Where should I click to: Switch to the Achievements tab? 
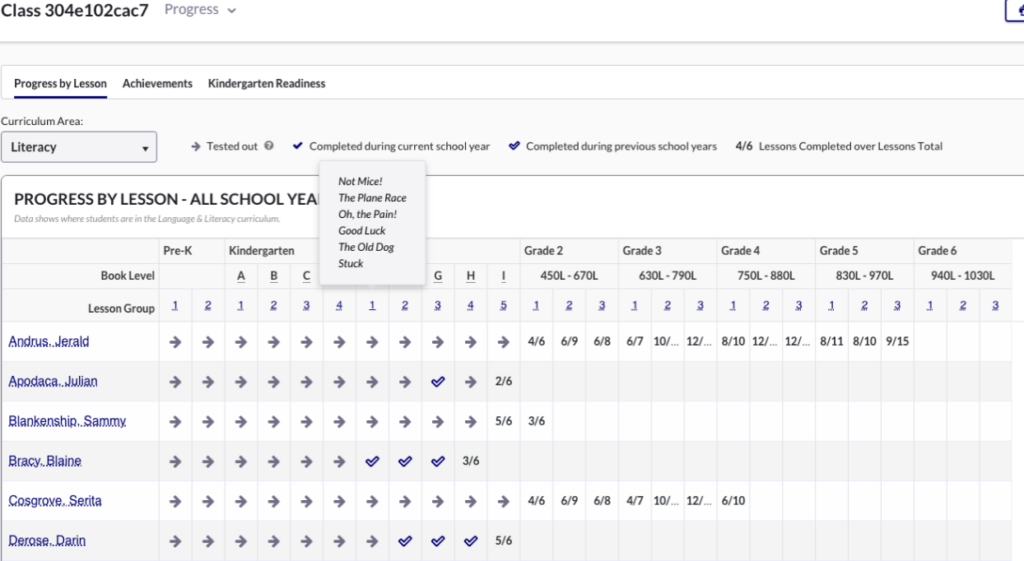click(157, 84)
